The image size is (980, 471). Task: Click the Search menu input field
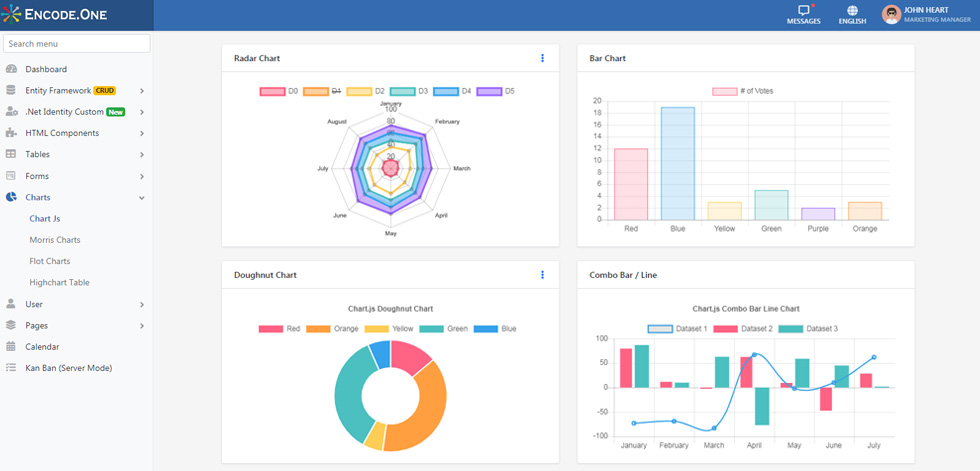77,44
